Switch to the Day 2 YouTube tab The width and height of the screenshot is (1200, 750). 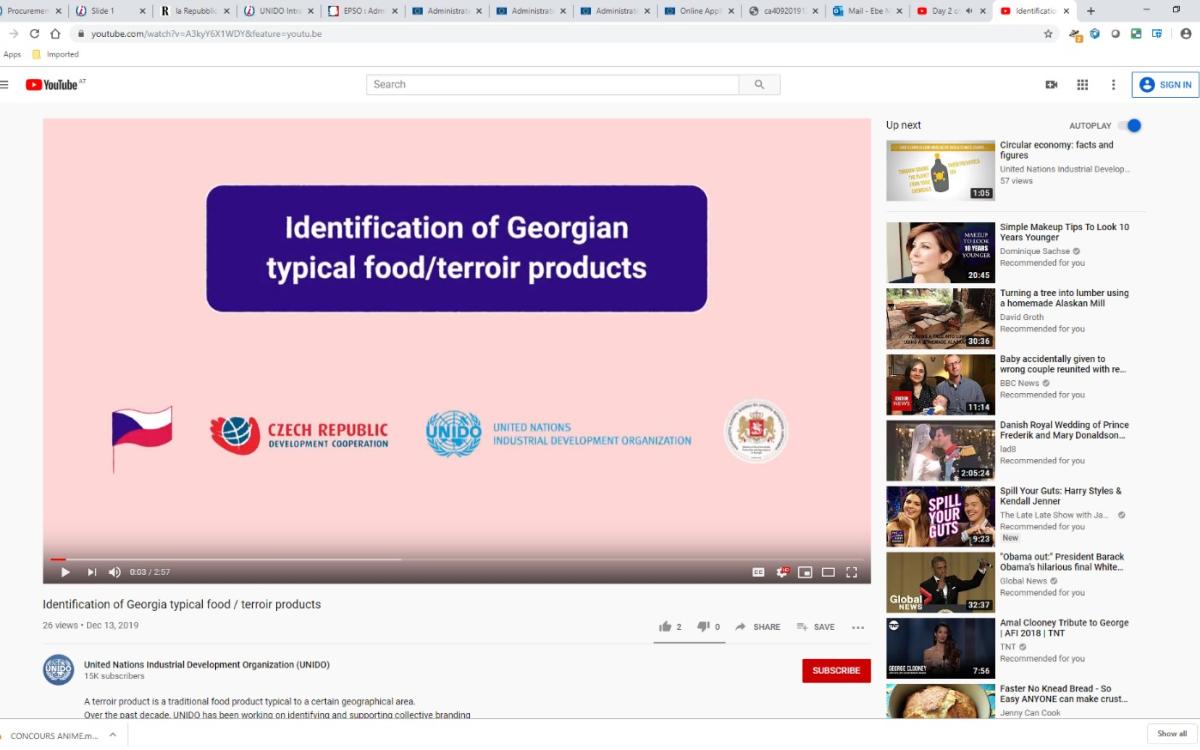[951, 11]
